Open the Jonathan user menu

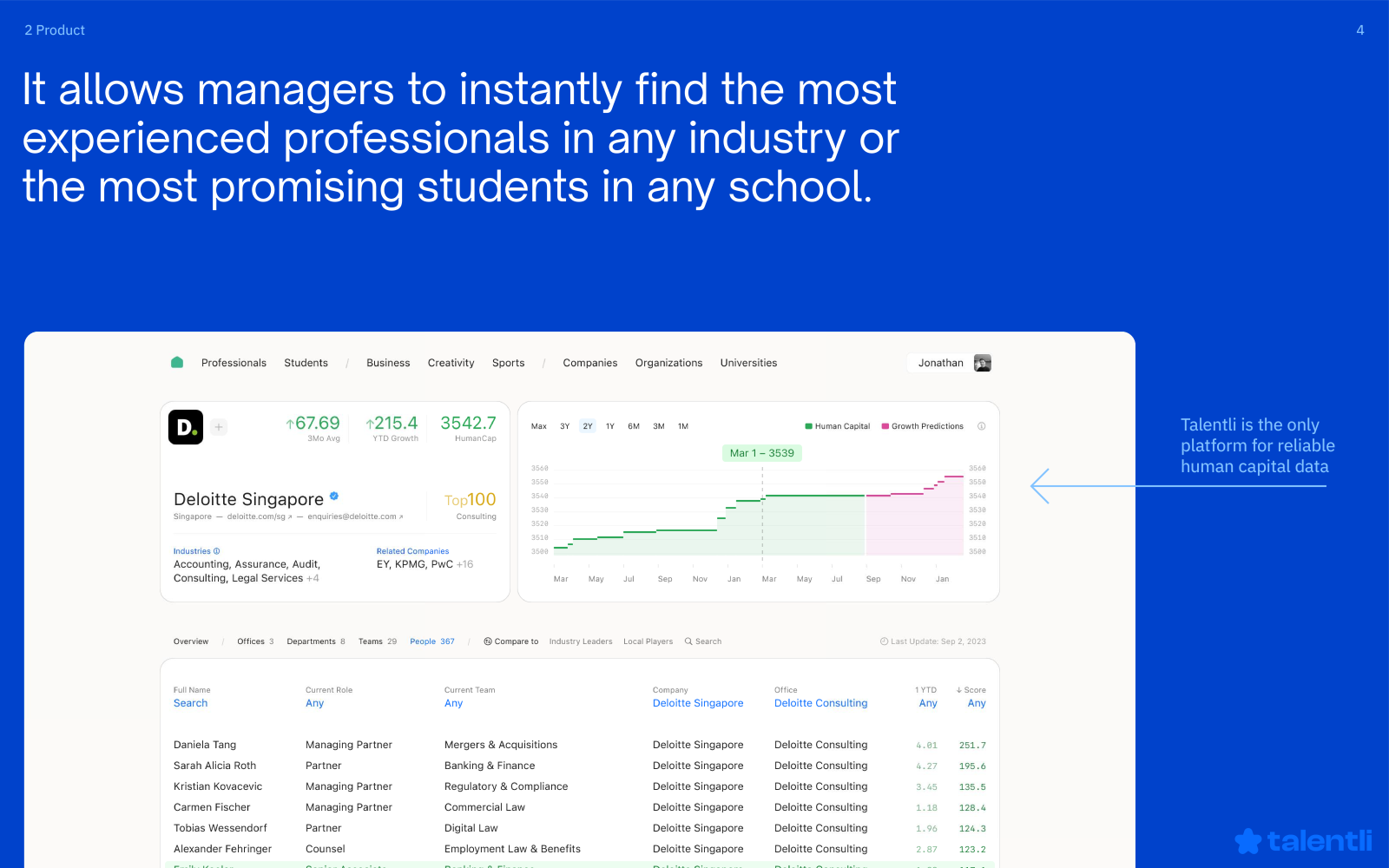pyautogui.click(x=950, y=363)
